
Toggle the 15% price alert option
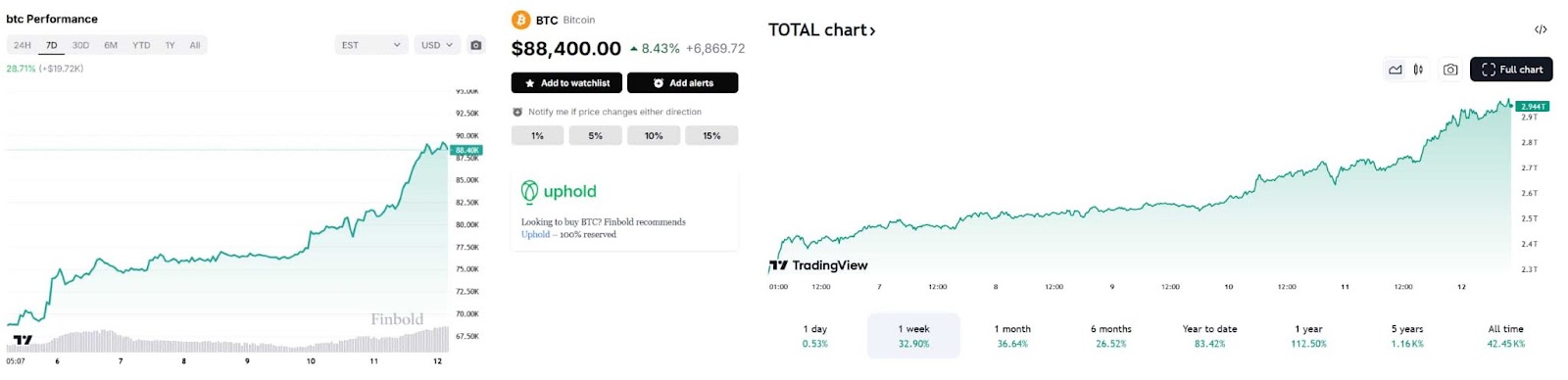tap(711, 136)
